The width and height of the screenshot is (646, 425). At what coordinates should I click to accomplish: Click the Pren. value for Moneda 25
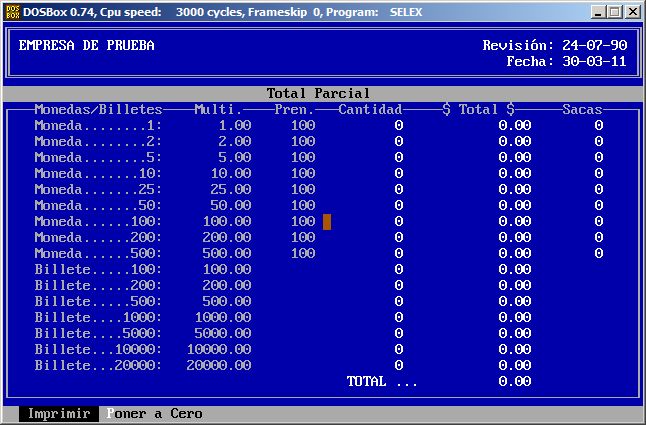[x=302, y=190]
